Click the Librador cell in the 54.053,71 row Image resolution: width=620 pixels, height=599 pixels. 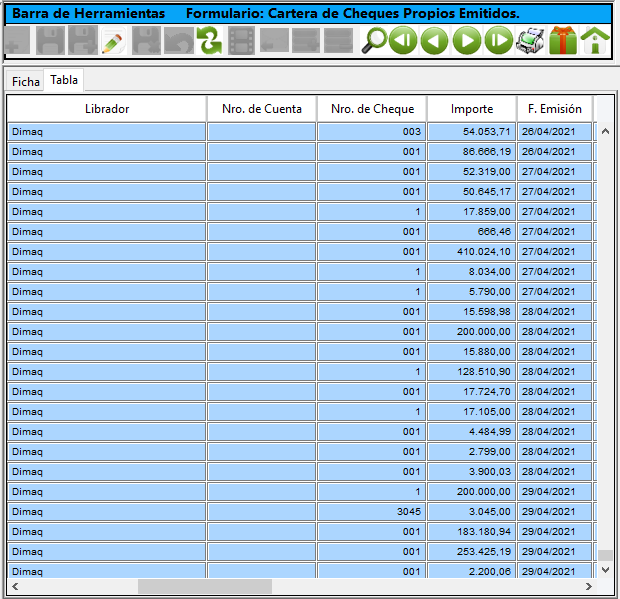tap(107, 132)
